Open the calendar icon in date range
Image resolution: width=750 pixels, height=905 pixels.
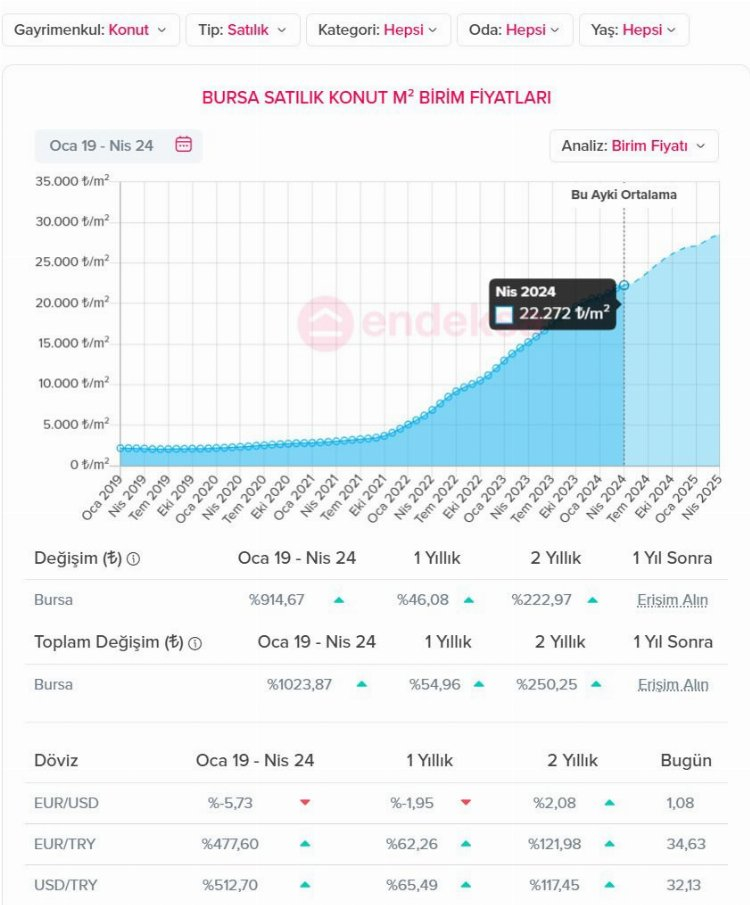coord(183,145)
